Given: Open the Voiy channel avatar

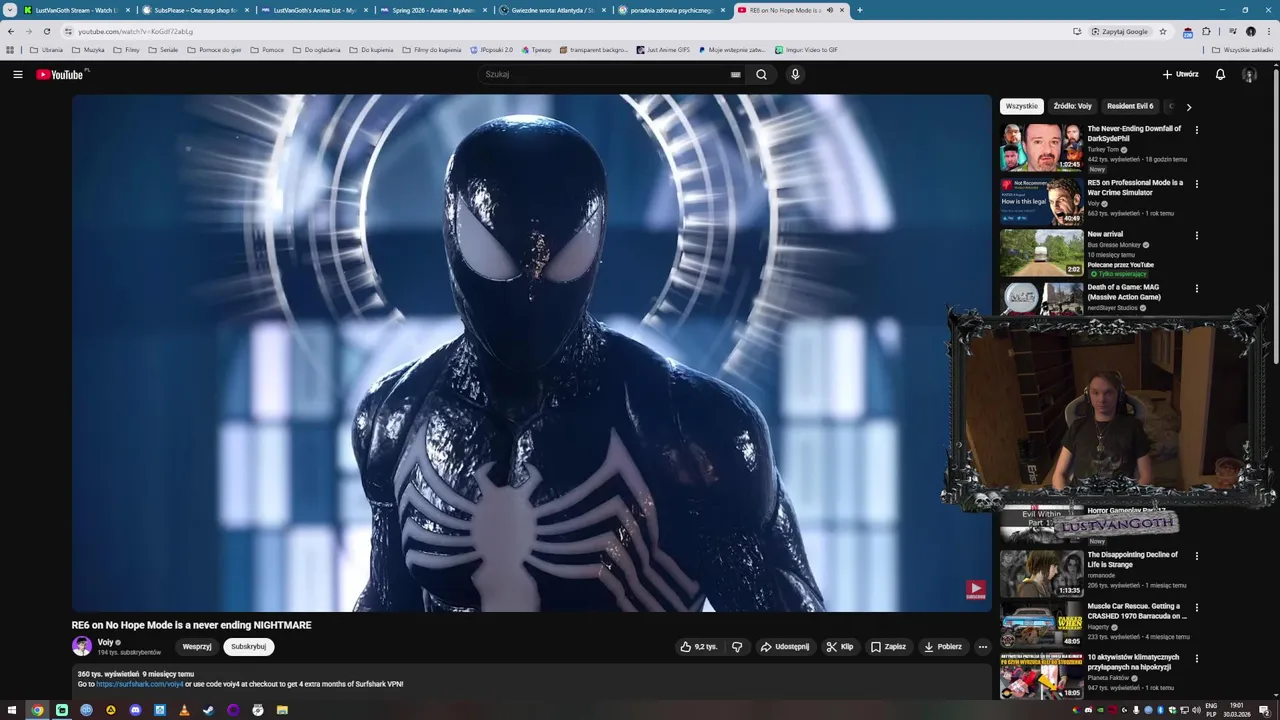Looking at the screenshot, I should pos(82,647).
